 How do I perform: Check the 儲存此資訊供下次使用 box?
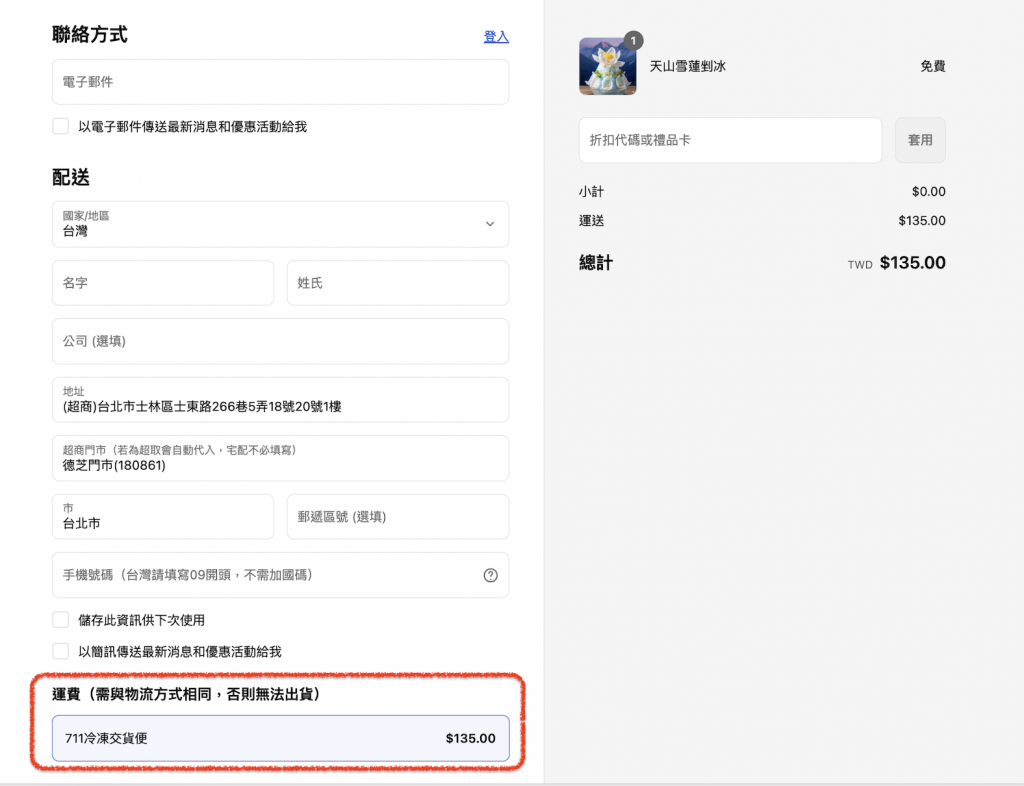click(61, 620)
